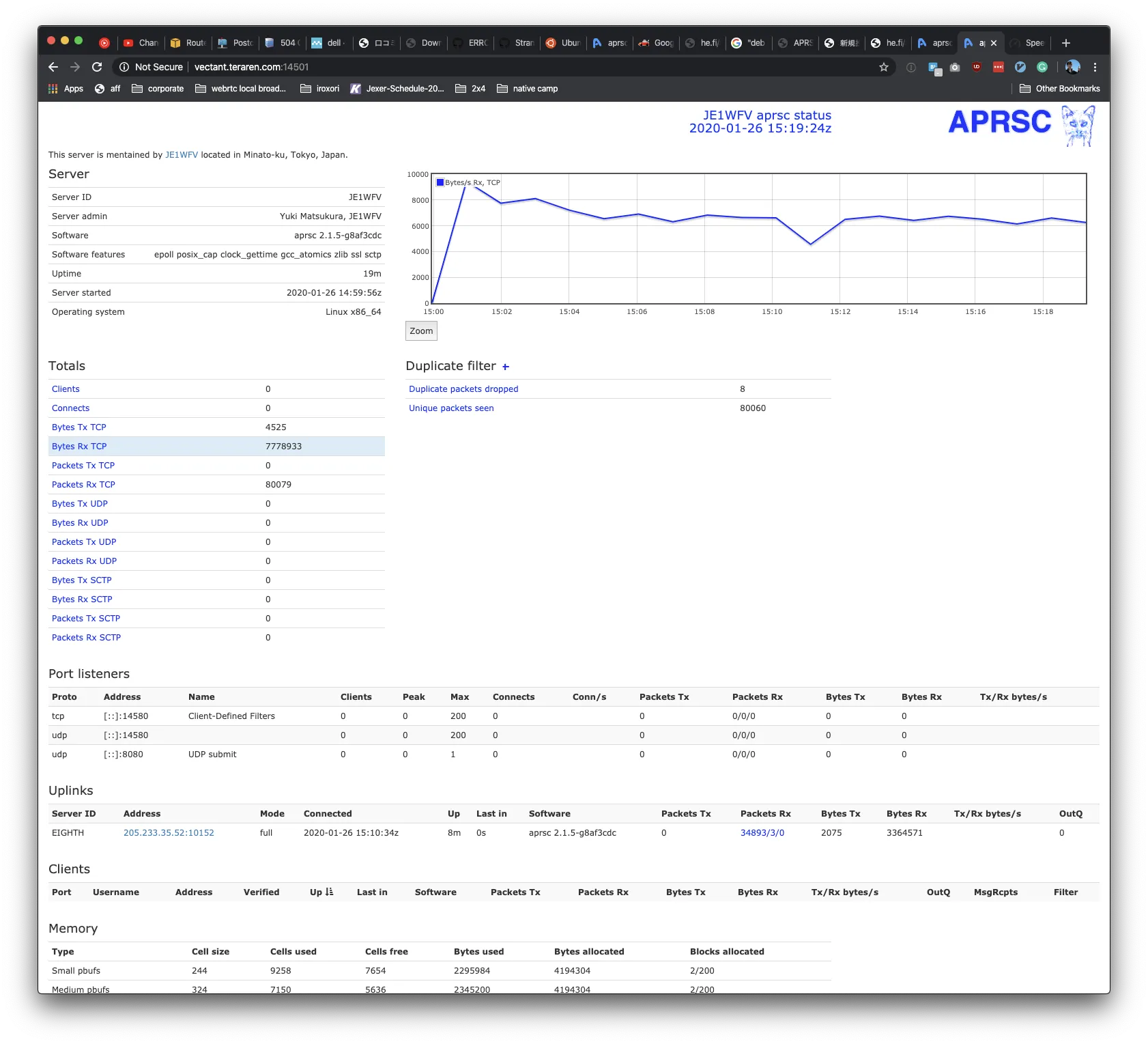
Task: Click the back navigation arrow
Action: [53, 67]
